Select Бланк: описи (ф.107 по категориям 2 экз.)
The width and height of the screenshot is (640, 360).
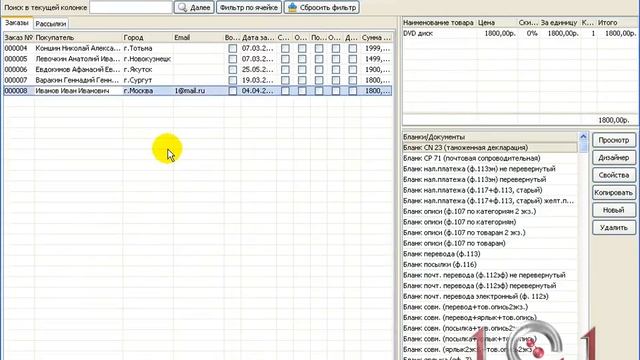point(490,211)
